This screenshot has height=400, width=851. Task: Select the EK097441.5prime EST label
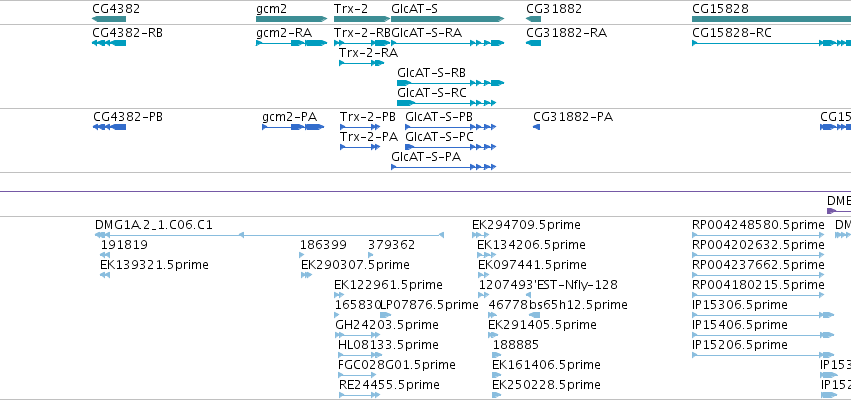pos(532,265)
